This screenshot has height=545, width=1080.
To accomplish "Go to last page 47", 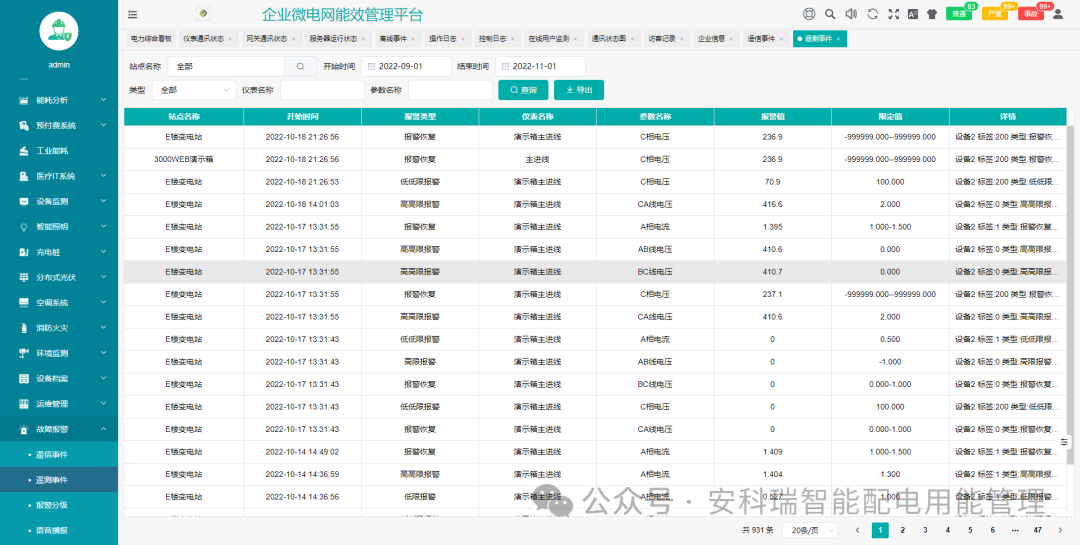I will pos(1037,530).
